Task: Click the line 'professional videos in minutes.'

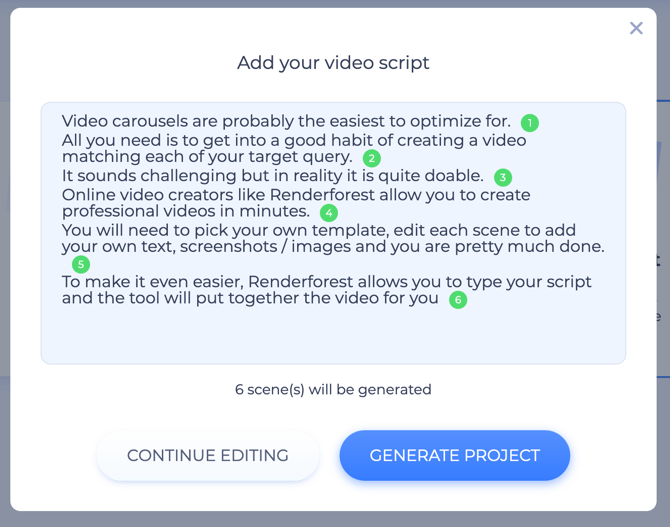Action: (x=186, y=211)
